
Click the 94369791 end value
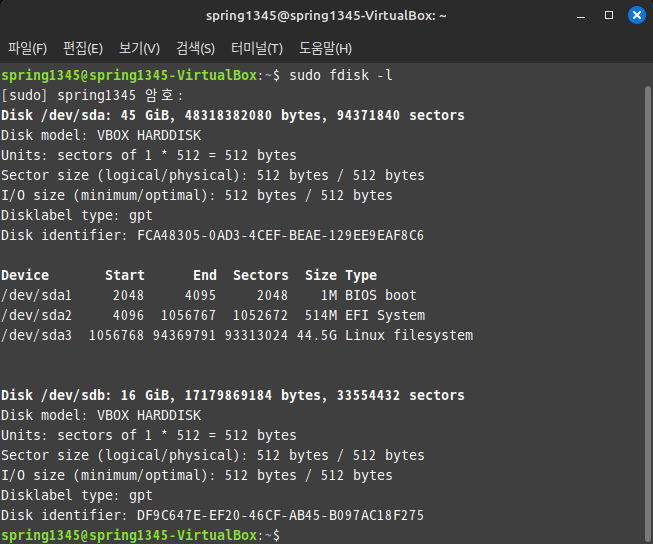[x=184, y=335]
